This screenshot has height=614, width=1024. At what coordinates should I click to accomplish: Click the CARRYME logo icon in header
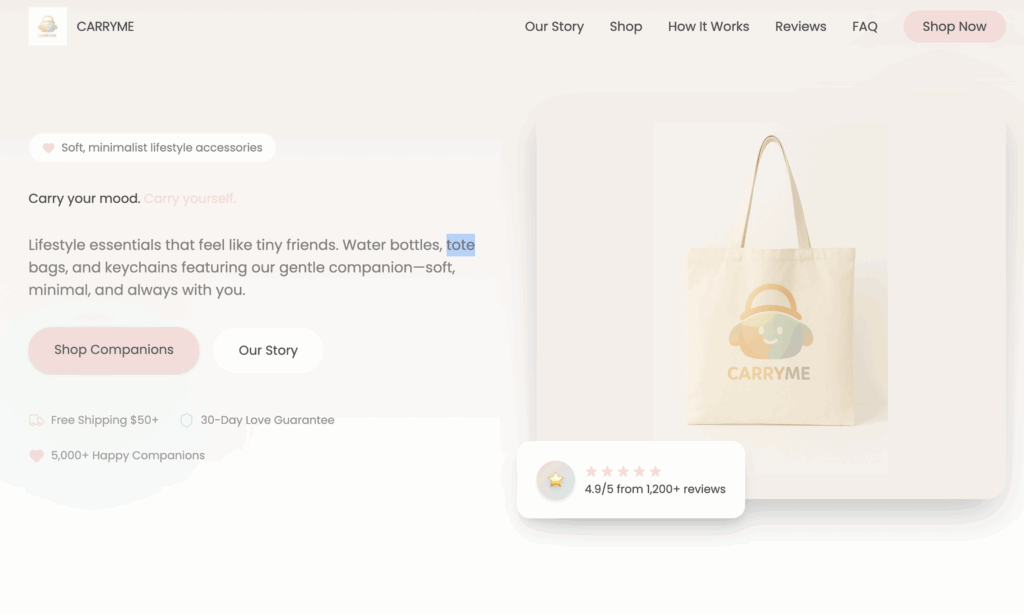coord(48,26)
